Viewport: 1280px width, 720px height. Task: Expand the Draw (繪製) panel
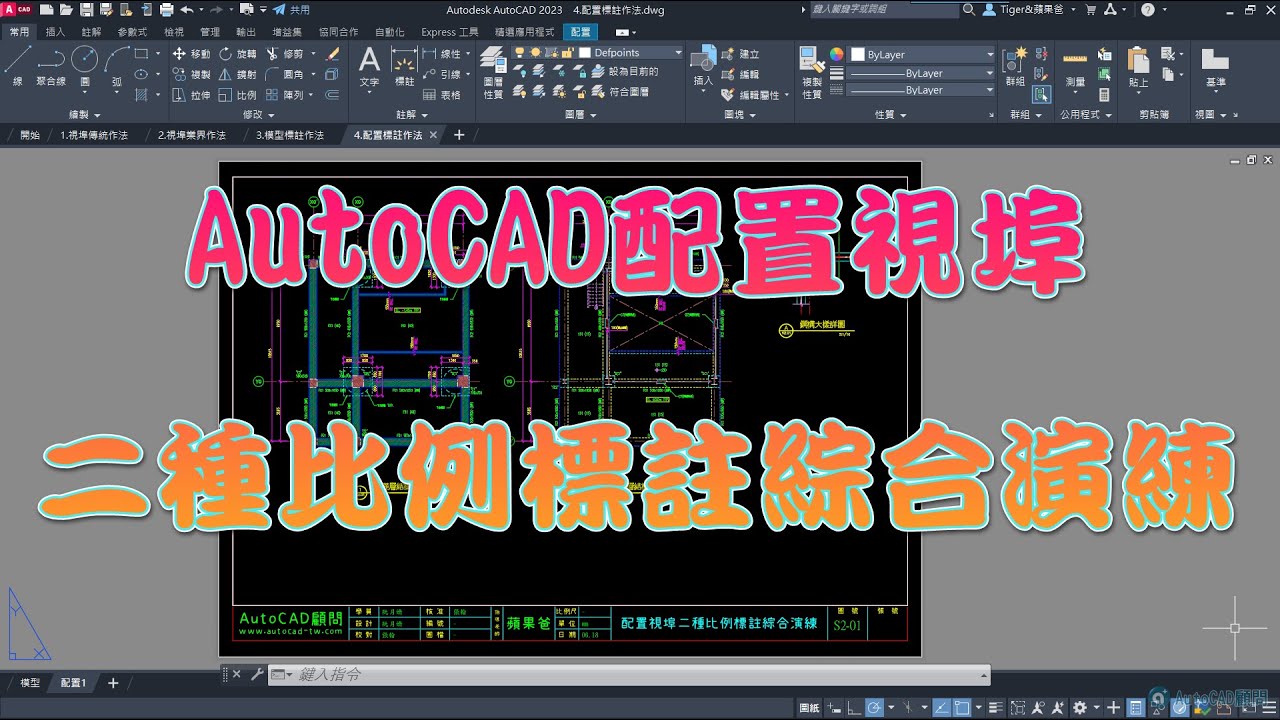coord(83,115)
